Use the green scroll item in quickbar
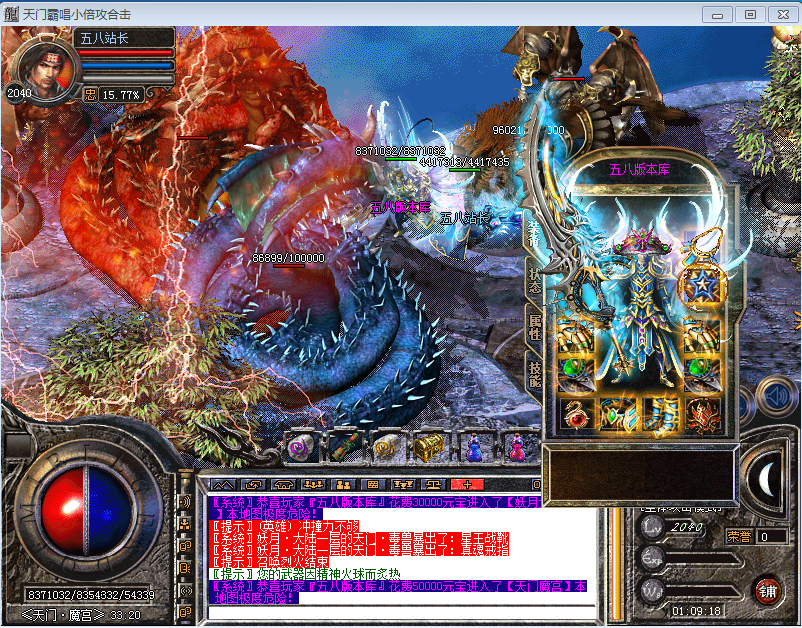This screenshot has height=628, width=802. click(x=345, y=447)
